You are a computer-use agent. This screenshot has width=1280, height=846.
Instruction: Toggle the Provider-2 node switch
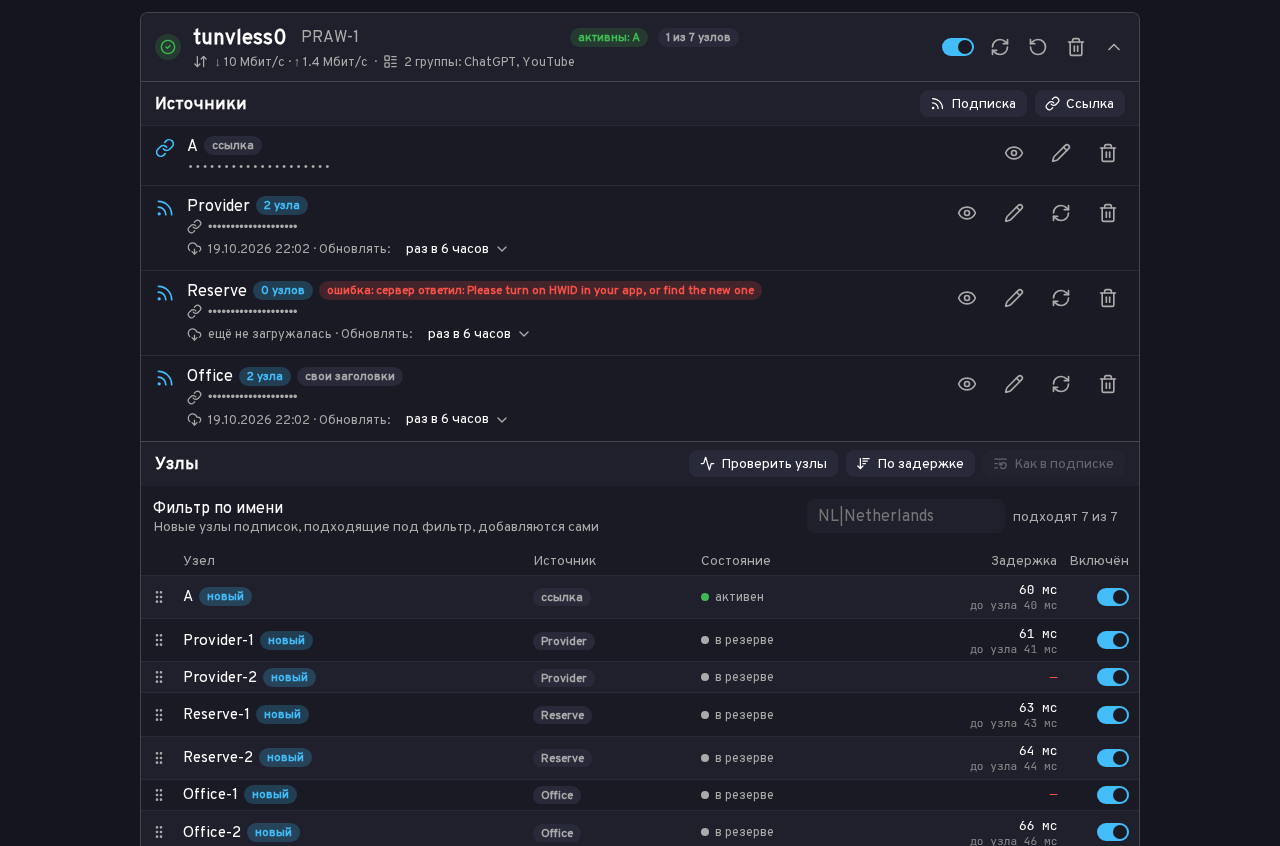point(1113,677)
